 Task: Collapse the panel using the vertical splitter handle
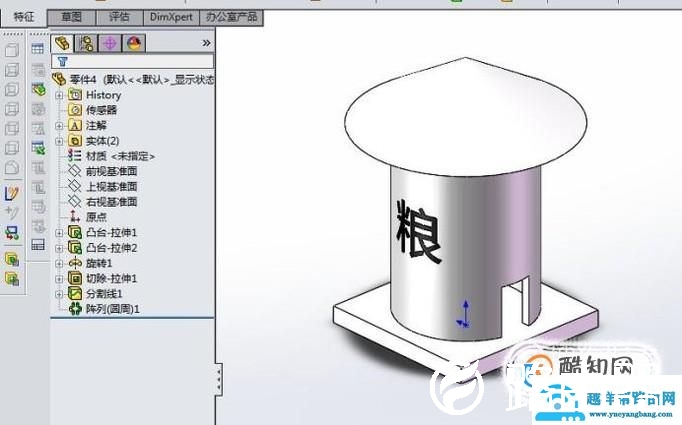click(x=219, y=379)
